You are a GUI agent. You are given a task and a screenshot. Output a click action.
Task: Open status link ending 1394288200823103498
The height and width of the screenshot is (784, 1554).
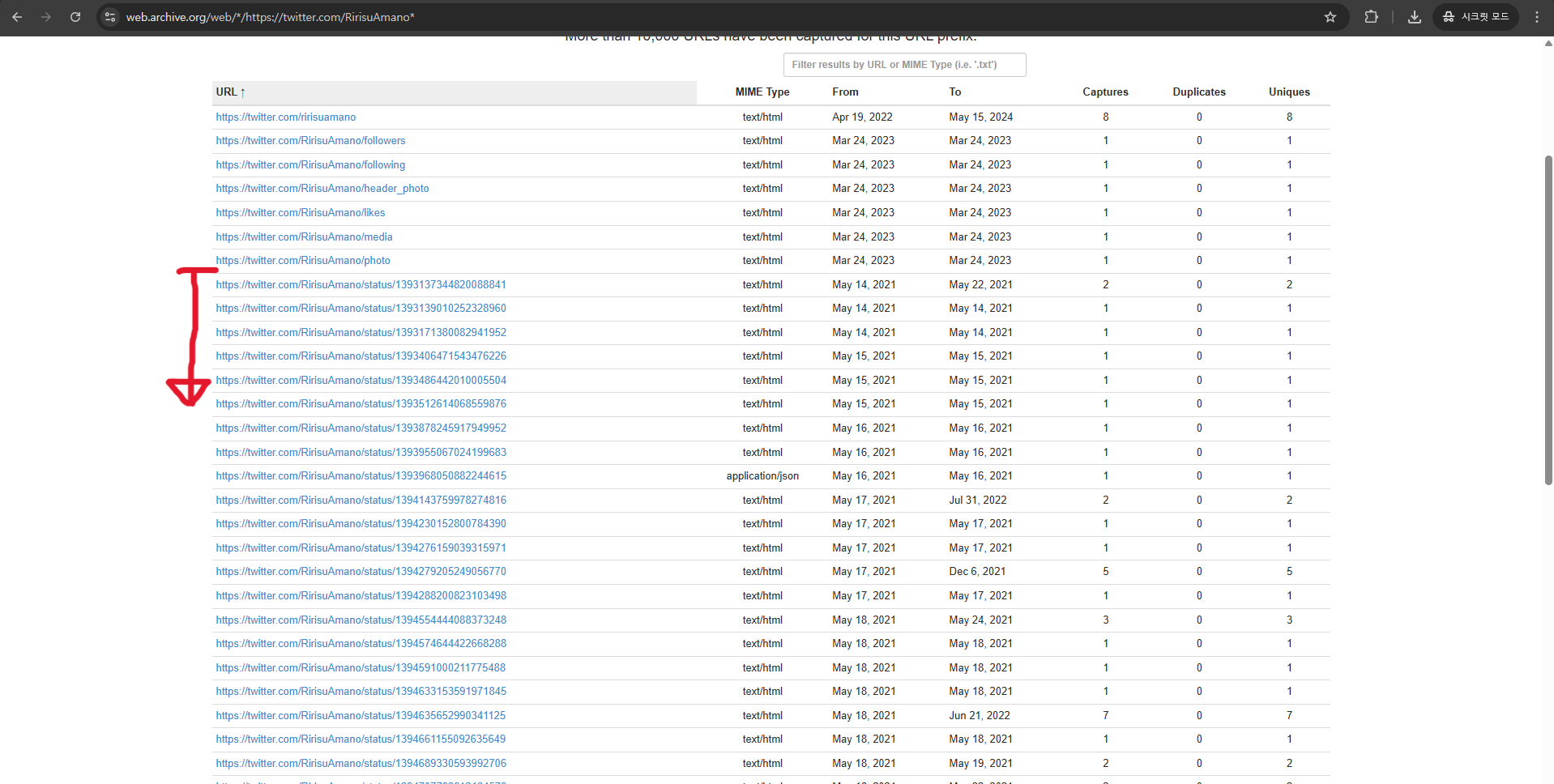coord(361,596)
